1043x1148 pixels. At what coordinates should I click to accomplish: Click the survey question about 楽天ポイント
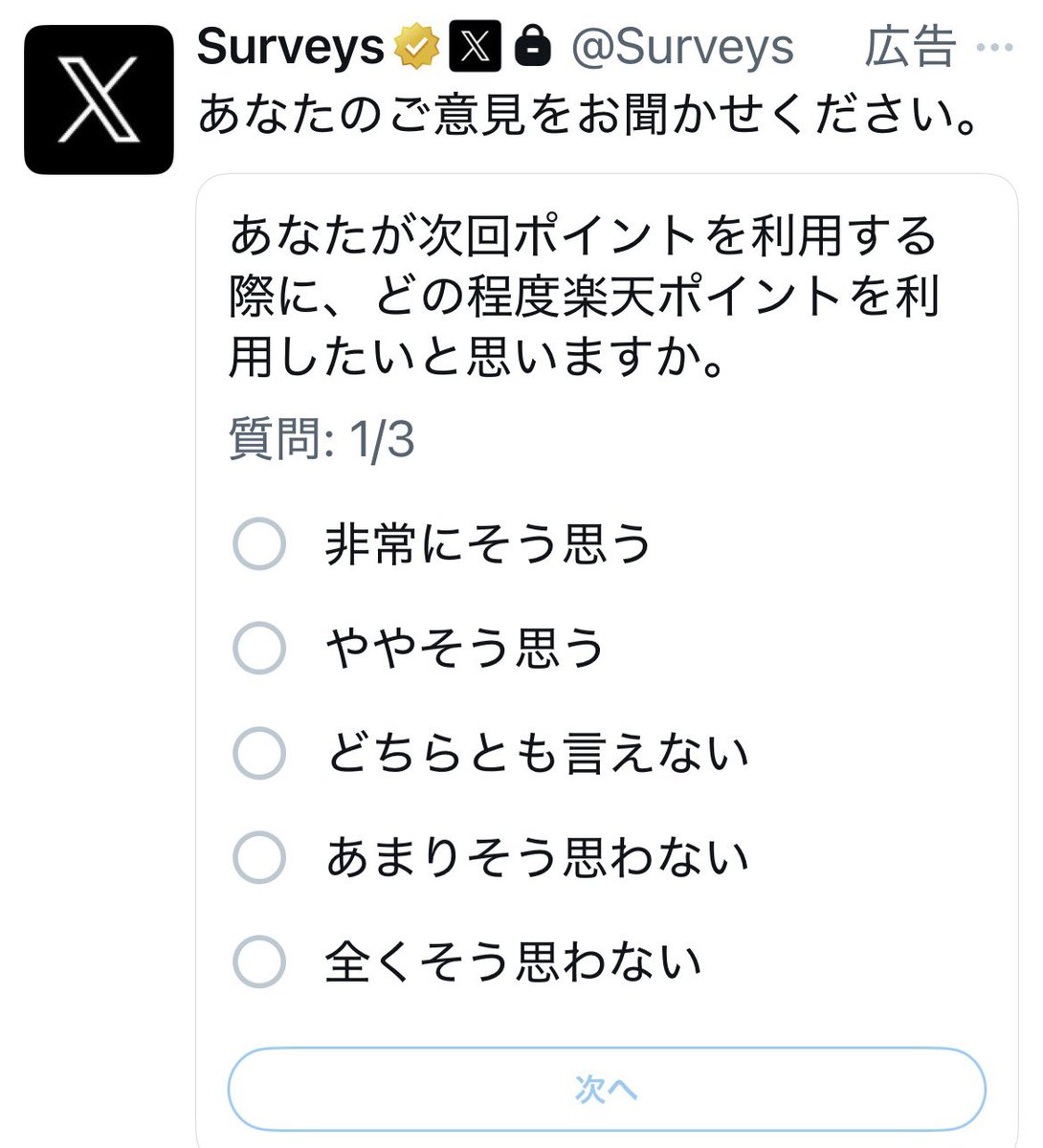585,297
